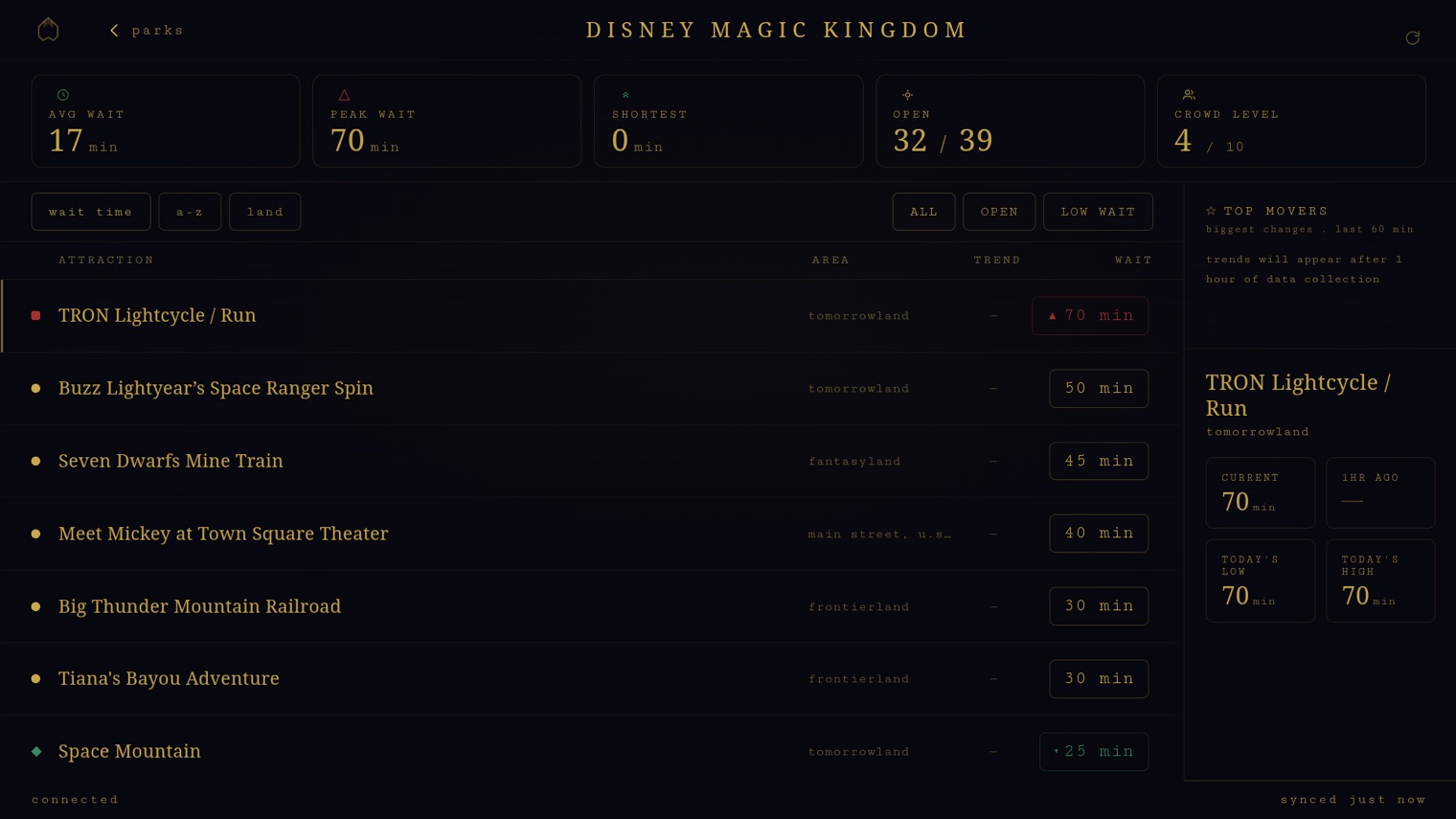Click the 40 min wait badge

pyautogui.click(x=1099, y=534)
